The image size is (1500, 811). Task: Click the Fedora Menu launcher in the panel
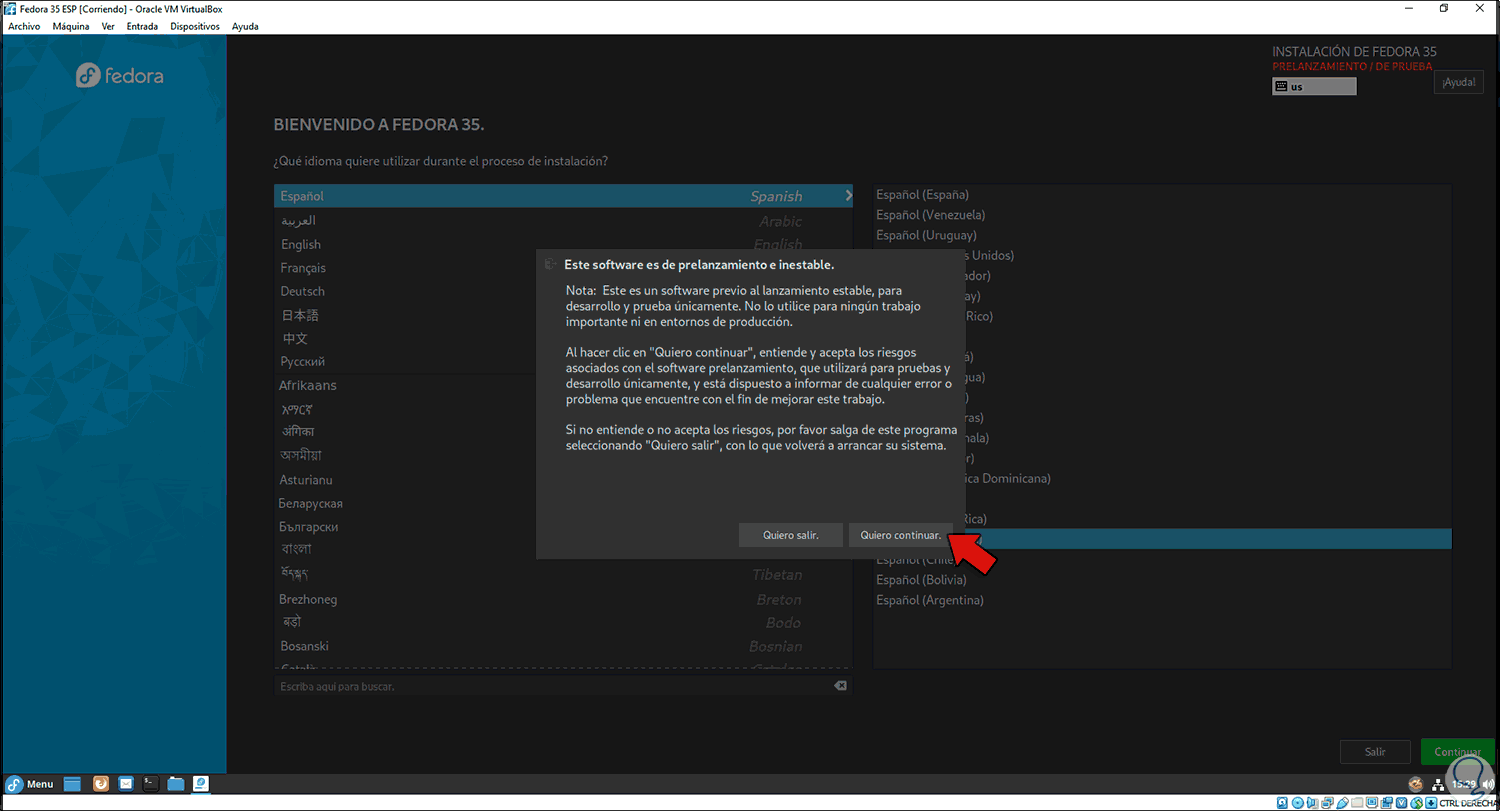pyautogui.click(x=29, y=784)
